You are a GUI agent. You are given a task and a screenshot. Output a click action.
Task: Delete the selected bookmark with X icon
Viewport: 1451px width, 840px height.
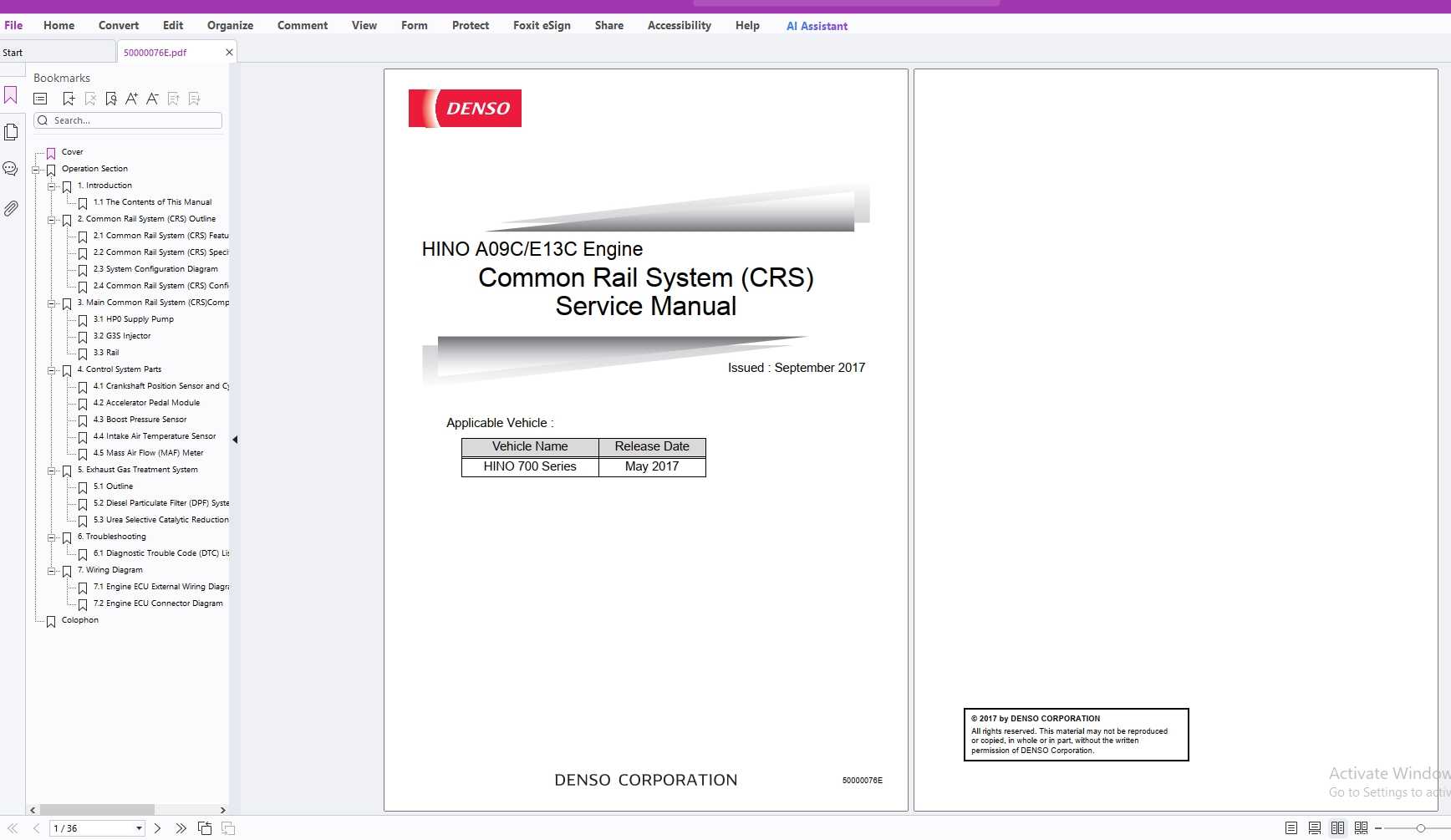click(90, 99)
